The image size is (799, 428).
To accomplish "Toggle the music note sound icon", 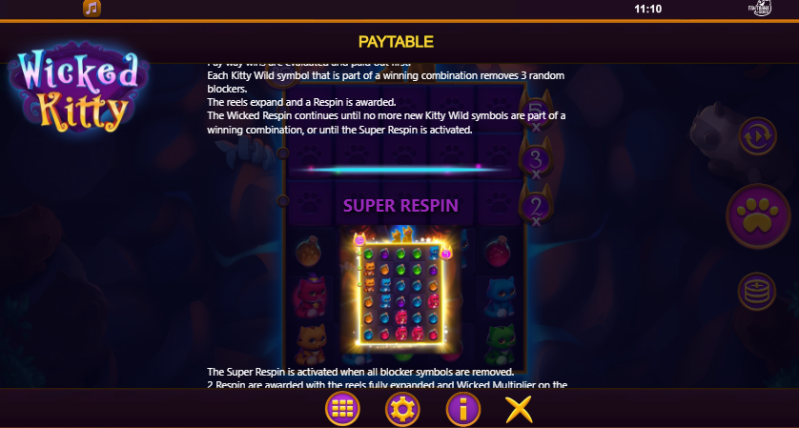I will click(92, 8).
